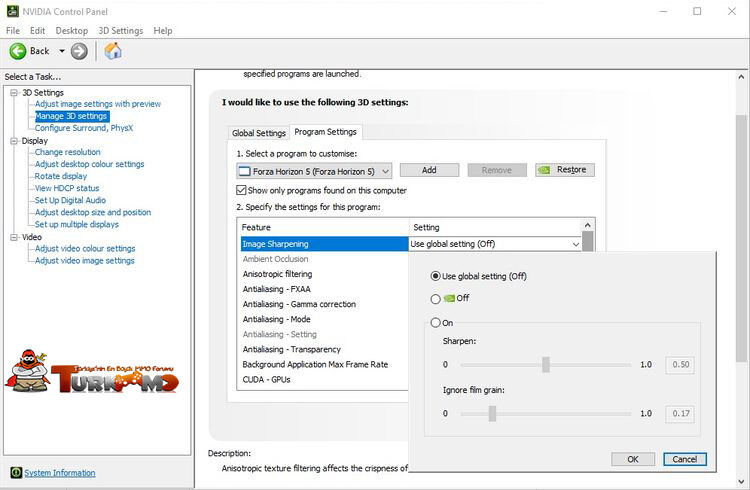Click the Ignore film grain value field 0.17

click(x=680, y=413)
